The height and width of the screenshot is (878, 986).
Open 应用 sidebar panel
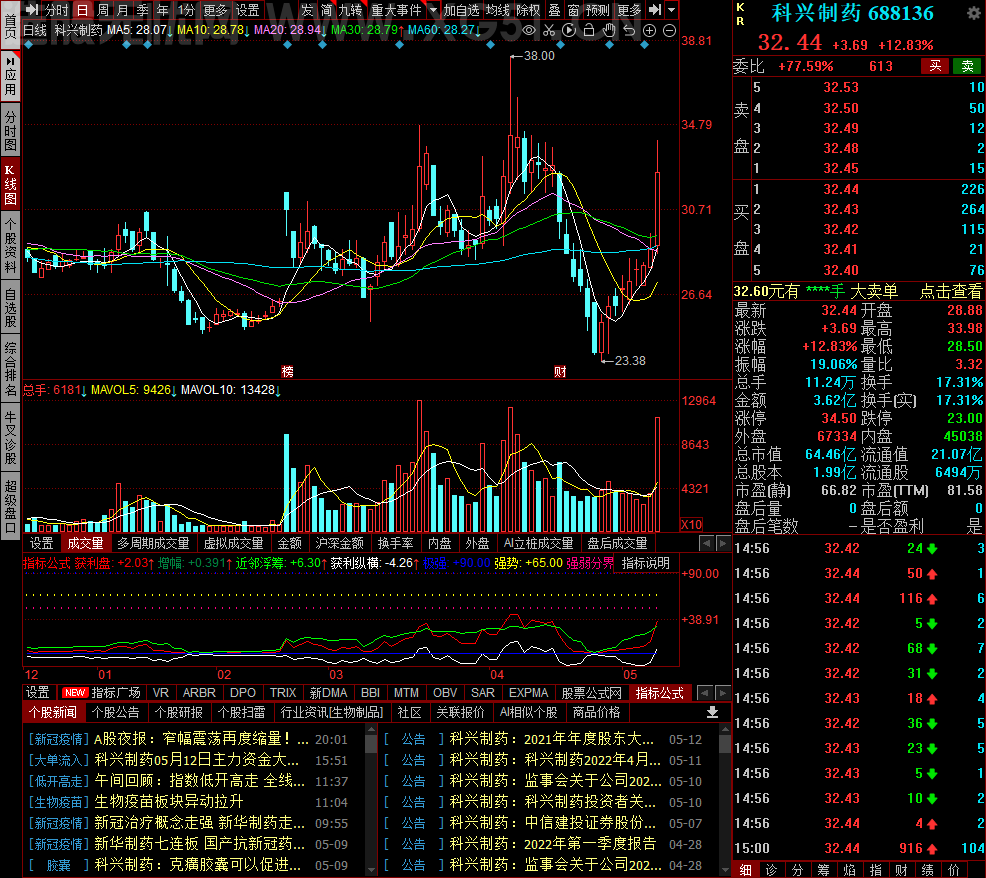click(x=10, y=76)
